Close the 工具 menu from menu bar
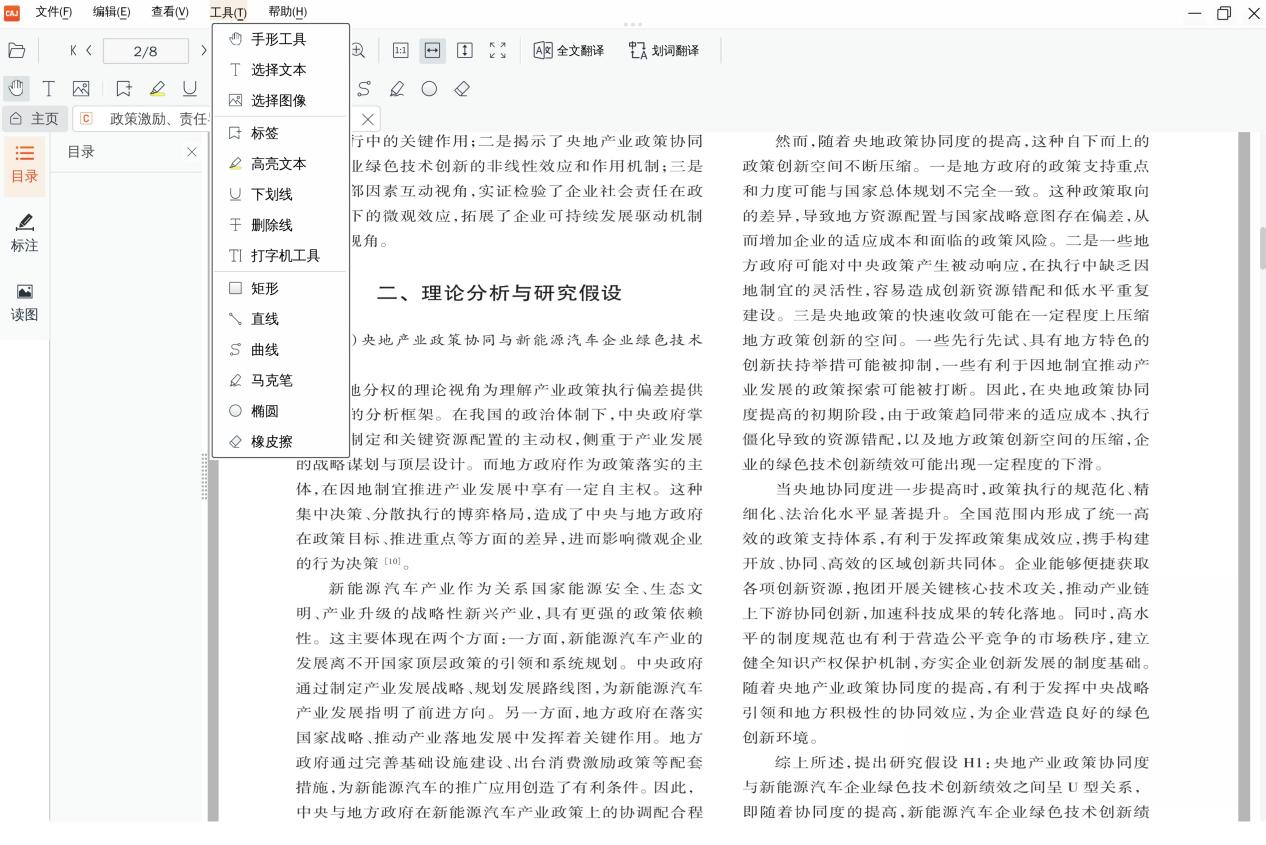1266x845 pixels. (x=228, y=12)
